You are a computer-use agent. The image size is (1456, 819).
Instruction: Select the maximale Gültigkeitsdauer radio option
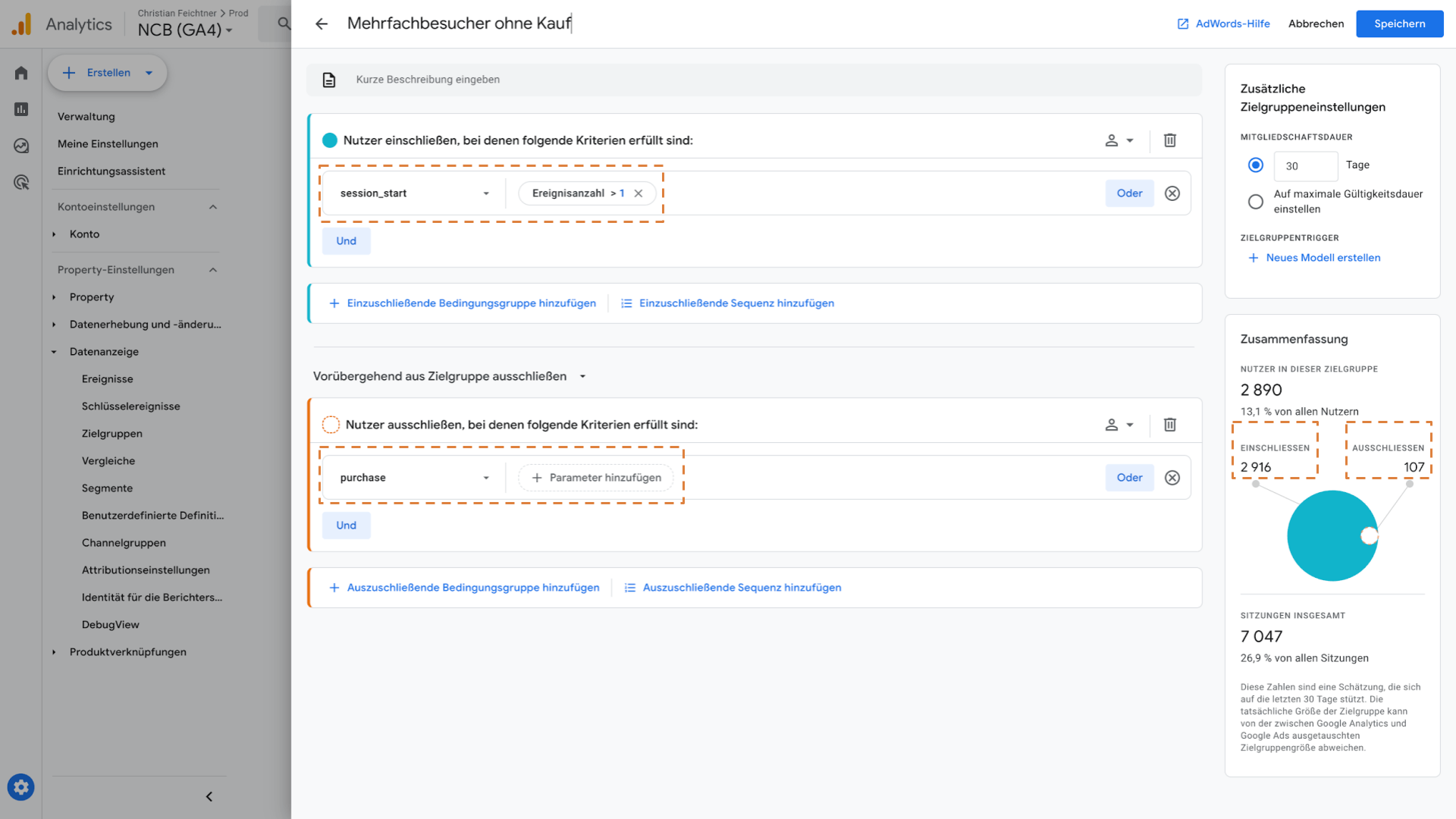(x=1256, y=202)
